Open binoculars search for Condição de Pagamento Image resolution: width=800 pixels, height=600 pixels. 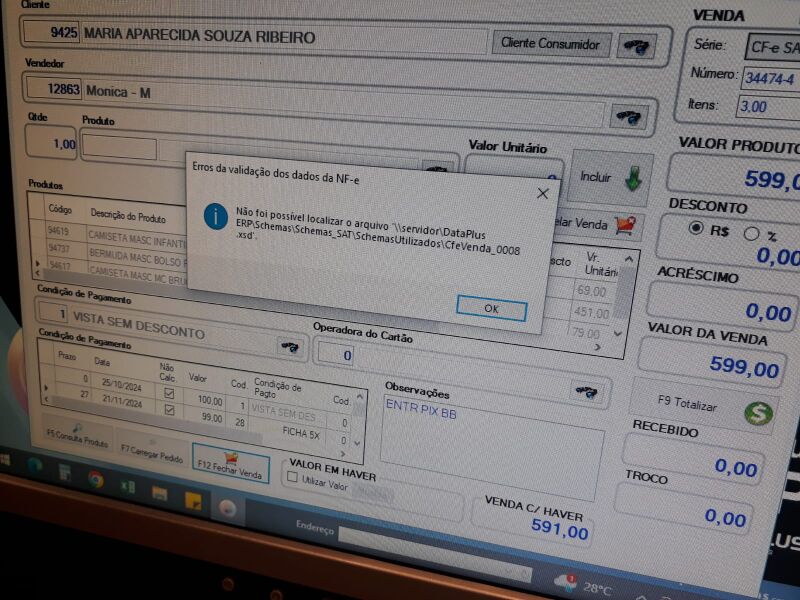pyautogui.click(x=290, y=347)
